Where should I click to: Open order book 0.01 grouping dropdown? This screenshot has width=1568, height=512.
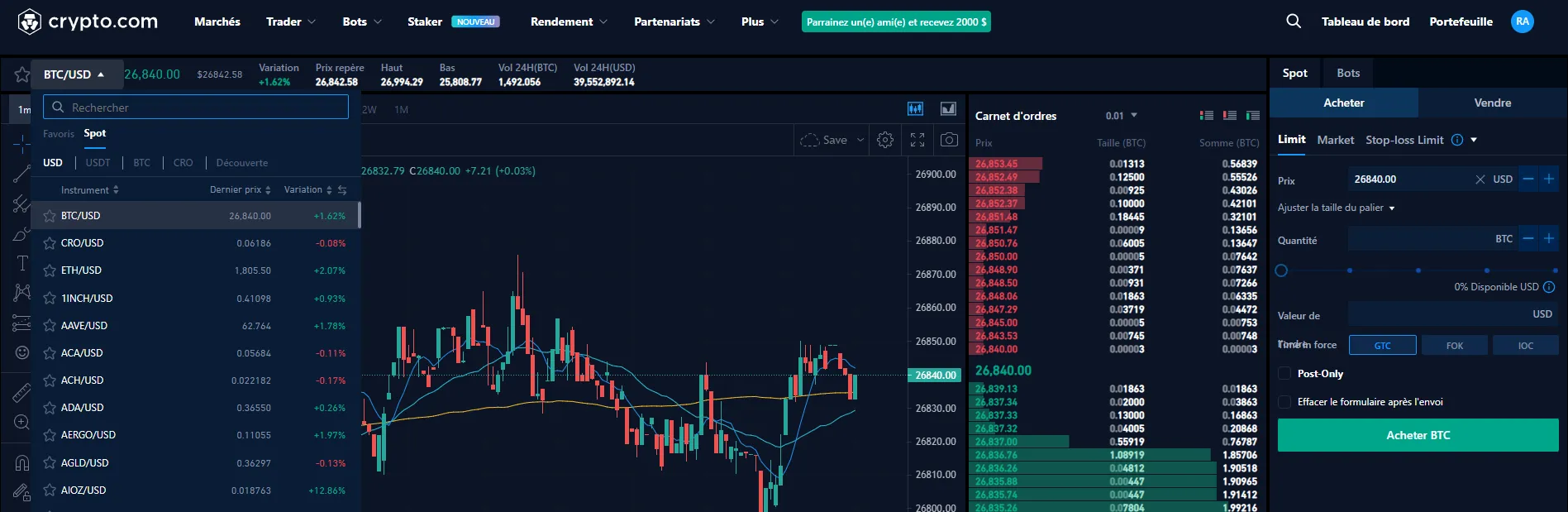[1122, 116]
